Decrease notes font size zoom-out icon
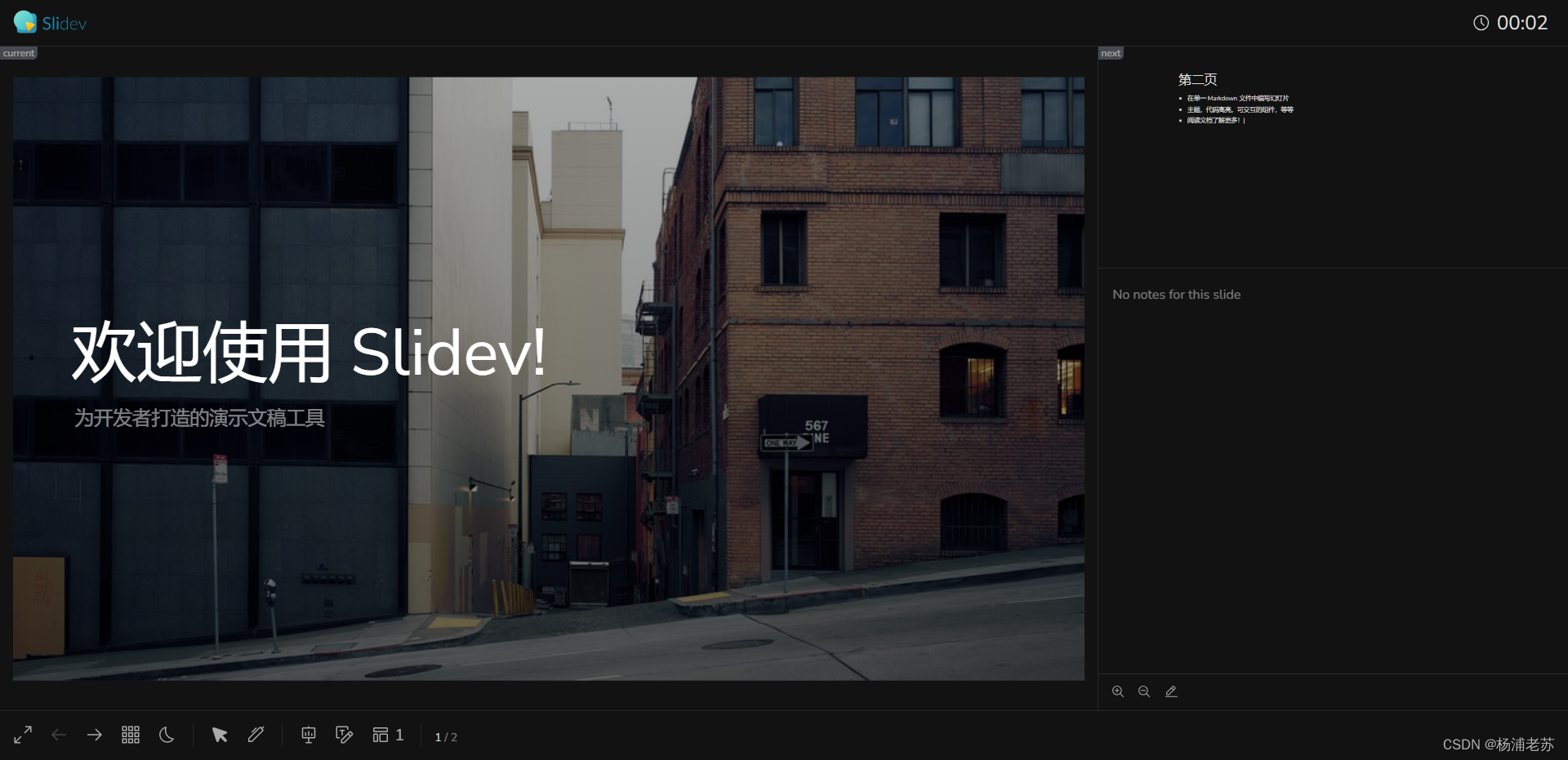Screen dimensions: 1568x760 1144,691
